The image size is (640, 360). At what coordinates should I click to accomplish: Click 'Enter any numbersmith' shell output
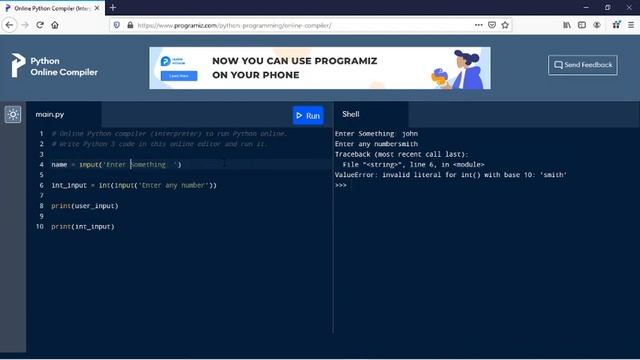coord(376,144)
